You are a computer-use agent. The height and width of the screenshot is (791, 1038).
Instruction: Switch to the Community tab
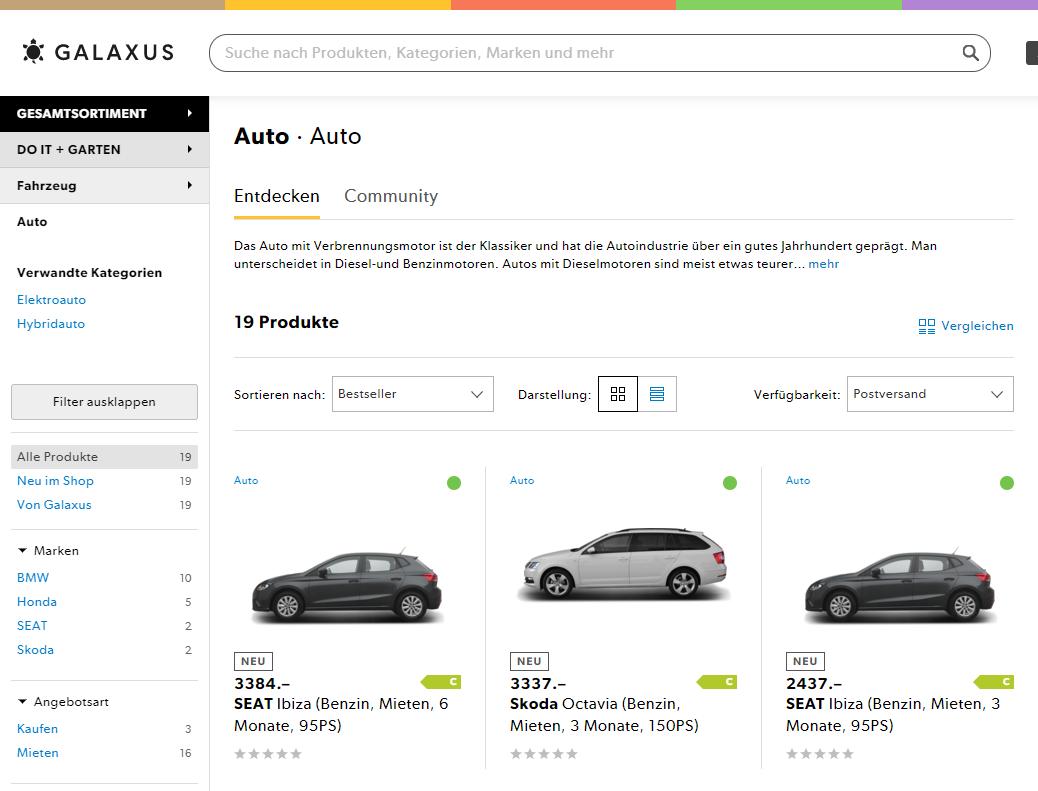(391, 196)
